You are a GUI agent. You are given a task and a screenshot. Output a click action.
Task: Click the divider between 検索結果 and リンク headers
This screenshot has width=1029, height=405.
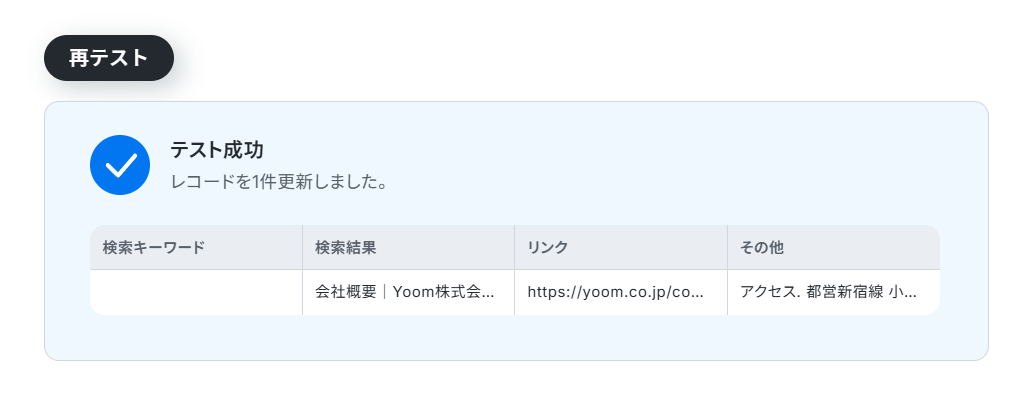coord(514,247)
